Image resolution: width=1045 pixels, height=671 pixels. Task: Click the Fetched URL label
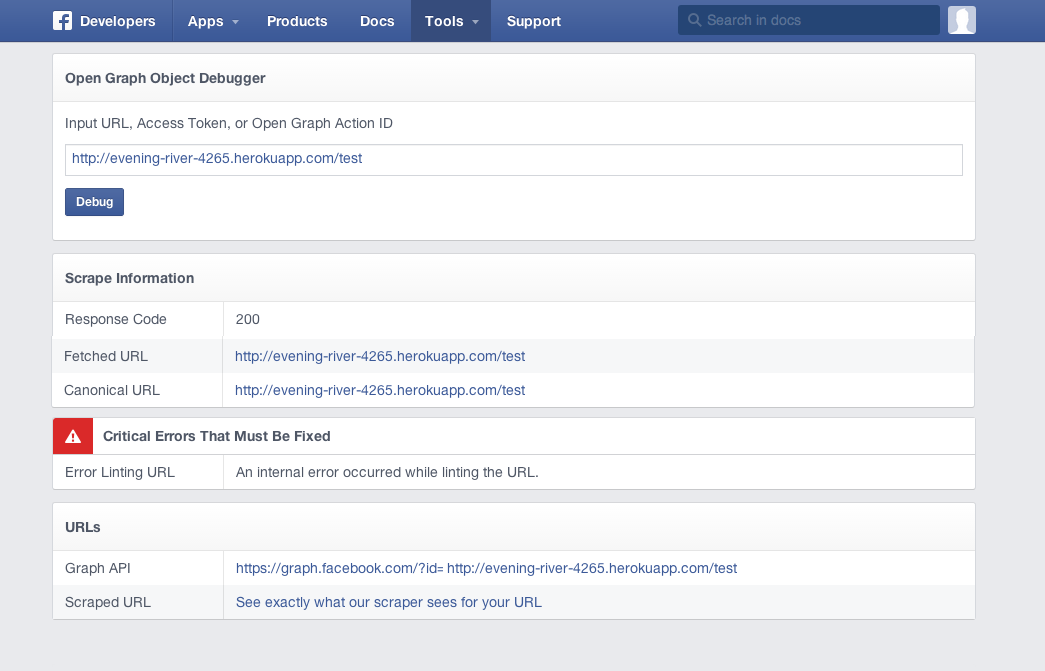pos(106,356)
